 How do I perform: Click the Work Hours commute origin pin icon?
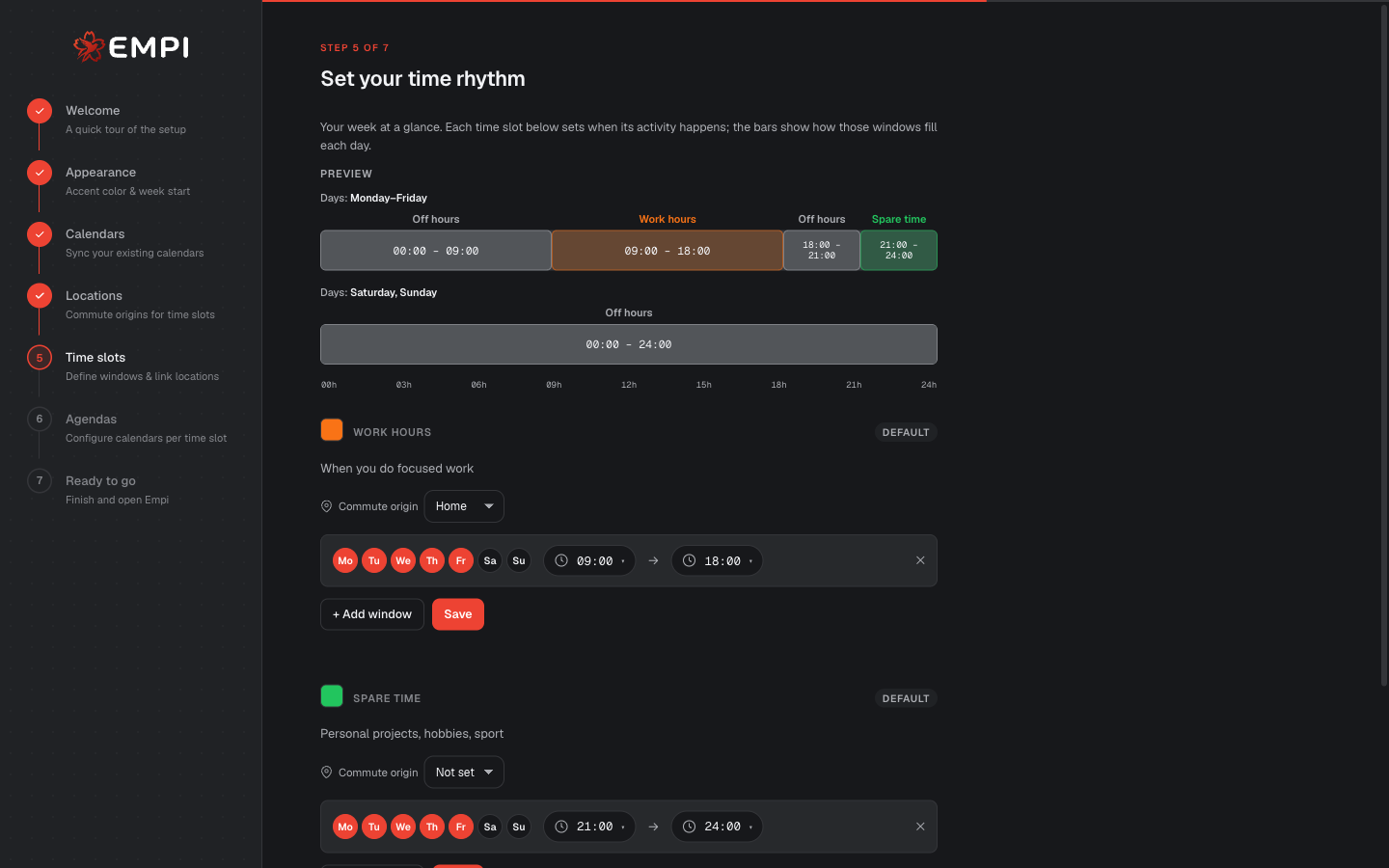pos(327,506)
